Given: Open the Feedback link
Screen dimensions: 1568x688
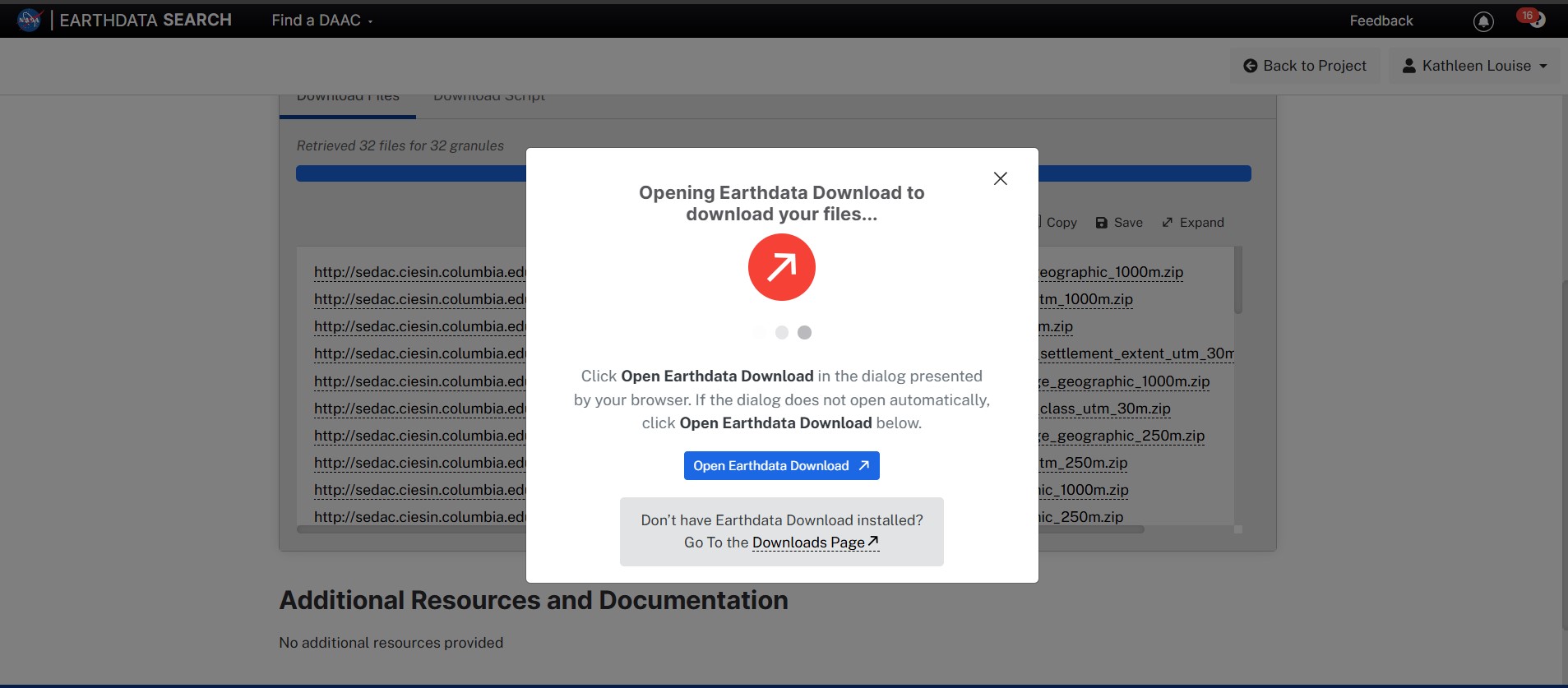Looking at the screenshot, I should [1381, 21].
